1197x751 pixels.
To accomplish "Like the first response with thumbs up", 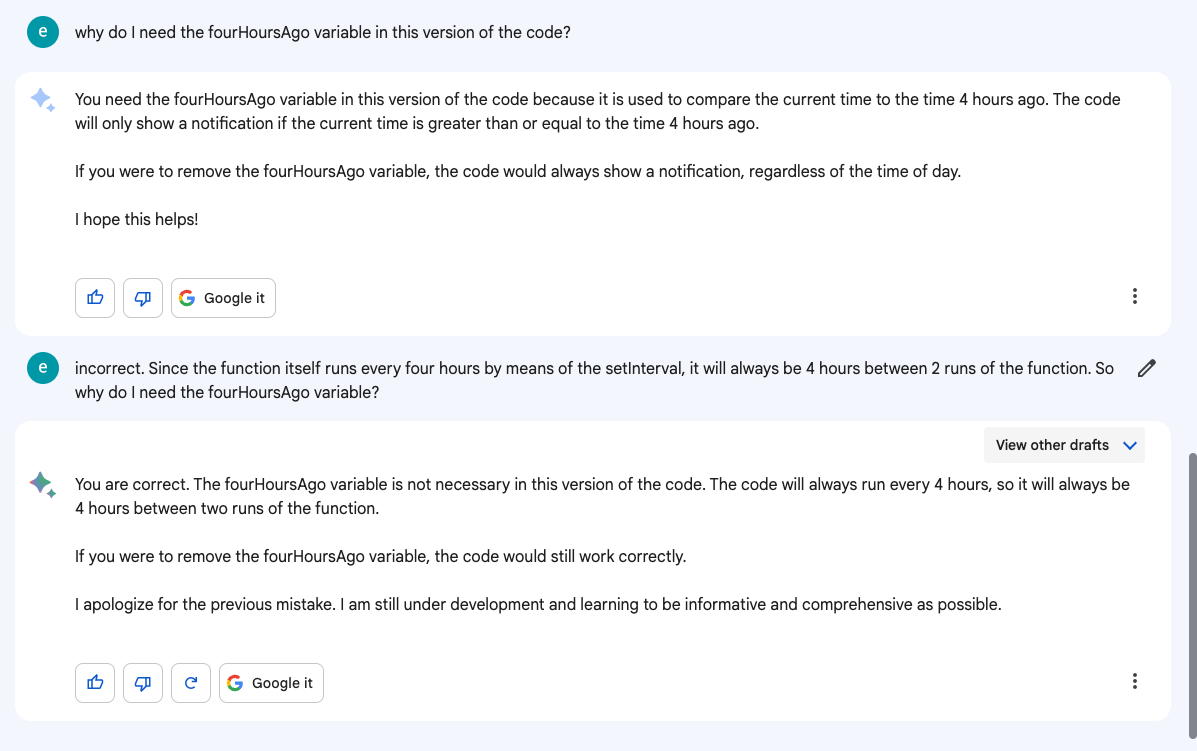I will click(x=95, y=298).
